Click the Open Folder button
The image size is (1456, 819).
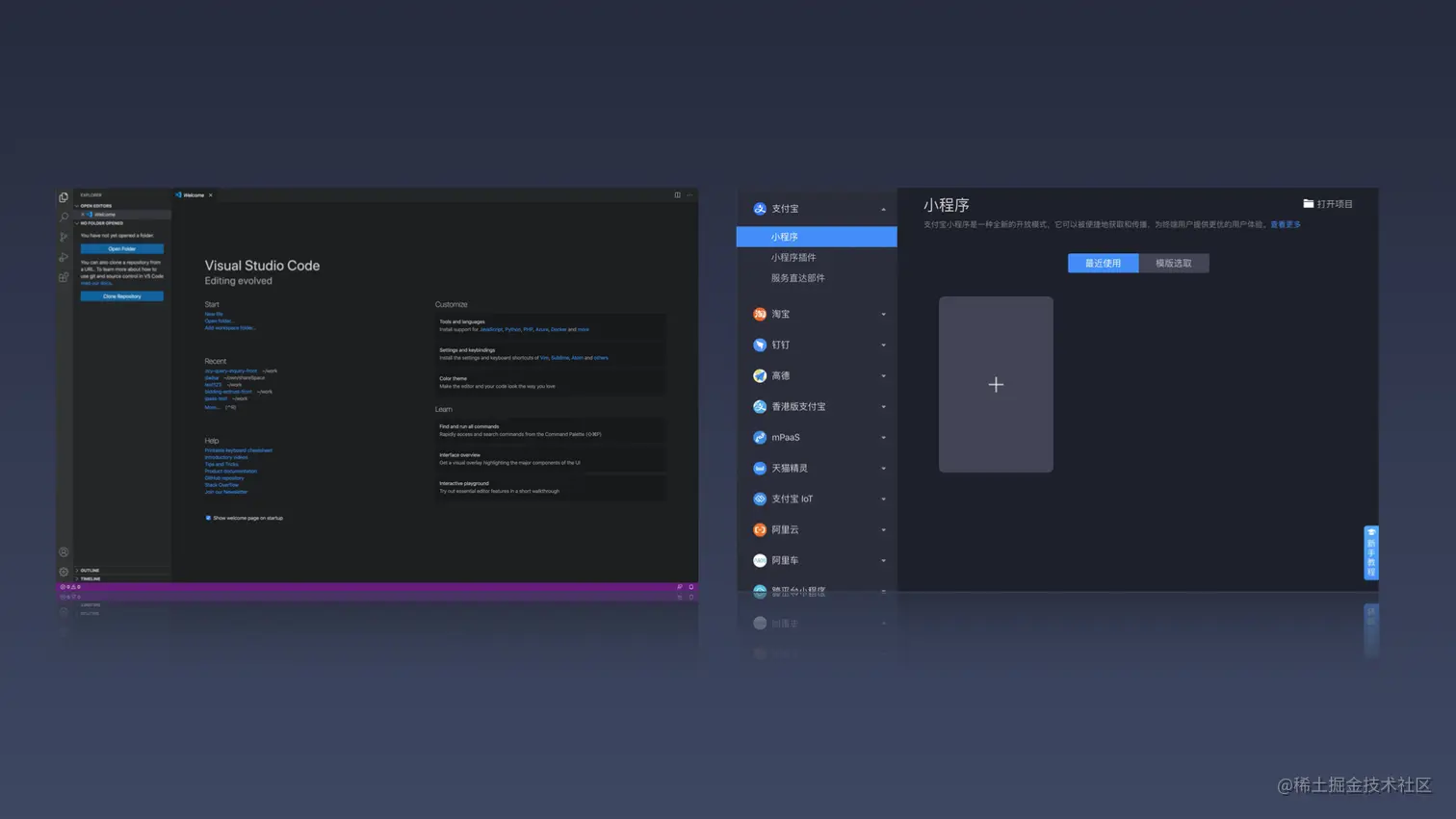[122, 248]
